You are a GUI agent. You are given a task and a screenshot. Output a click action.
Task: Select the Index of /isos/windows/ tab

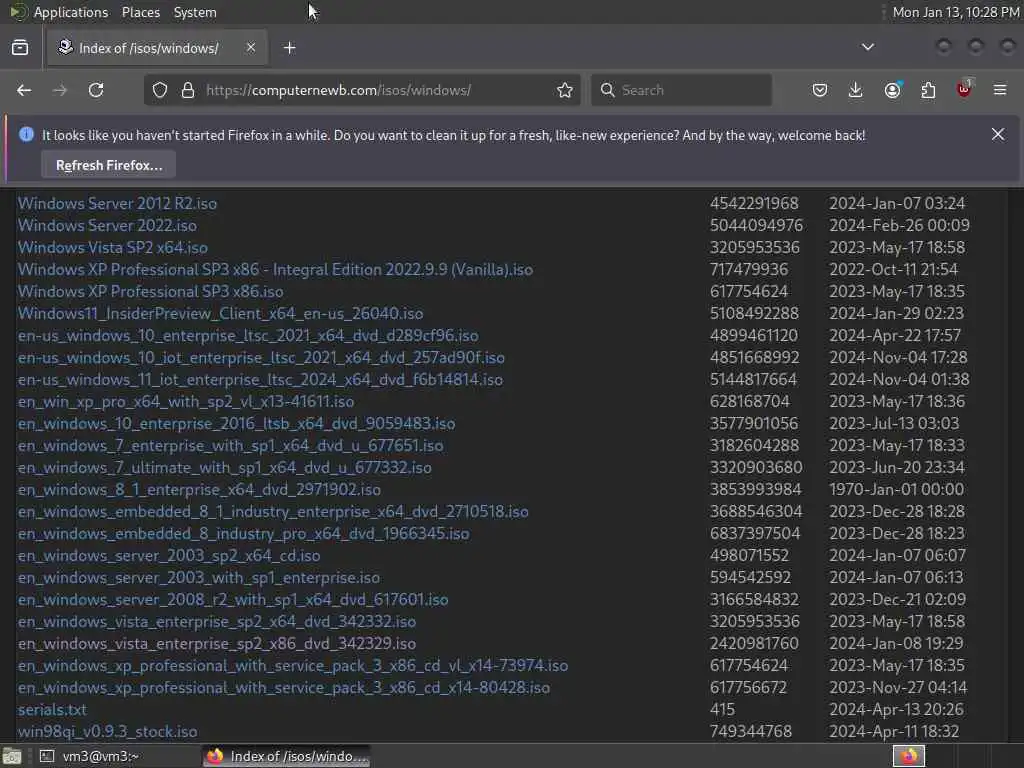tap(157, 48)
